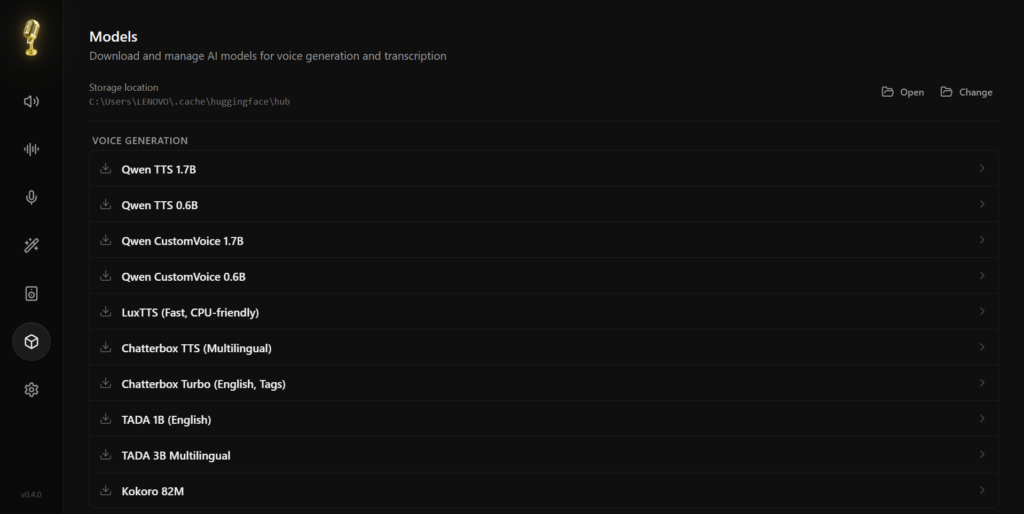Click download icon for Qwen TTS 1.7B

coord(105,169)
